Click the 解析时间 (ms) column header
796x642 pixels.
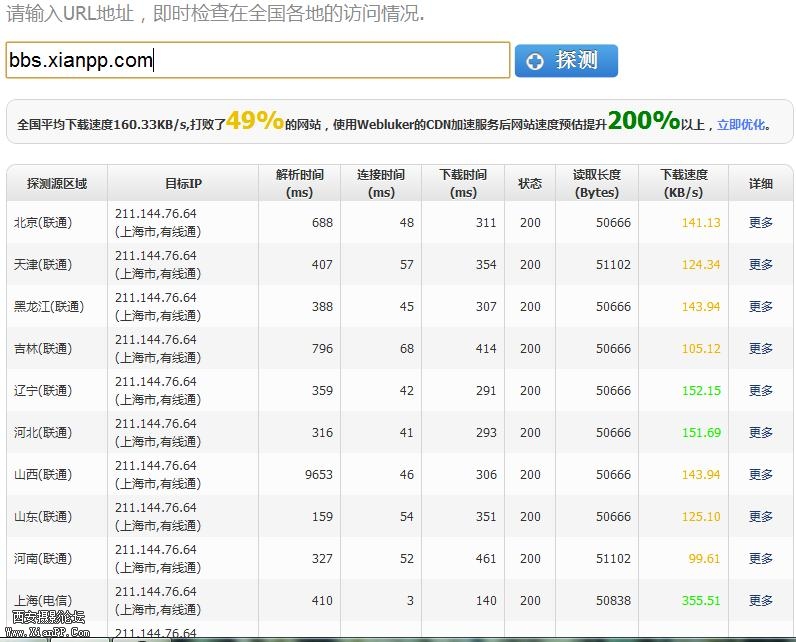(x=299, y=184)
